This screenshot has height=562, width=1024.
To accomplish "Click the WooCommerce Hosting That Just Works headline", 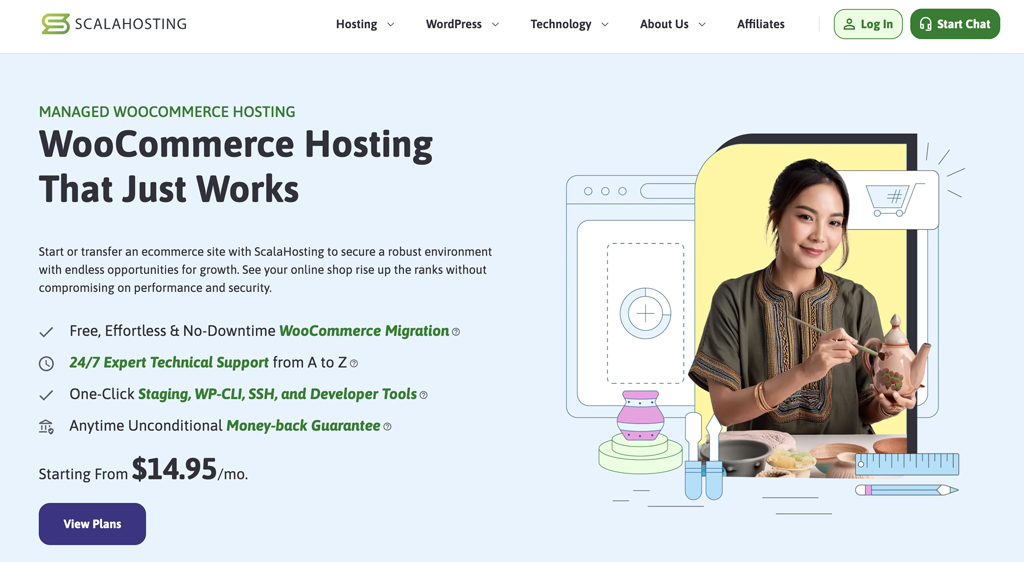I will click(x=236, y=166).
